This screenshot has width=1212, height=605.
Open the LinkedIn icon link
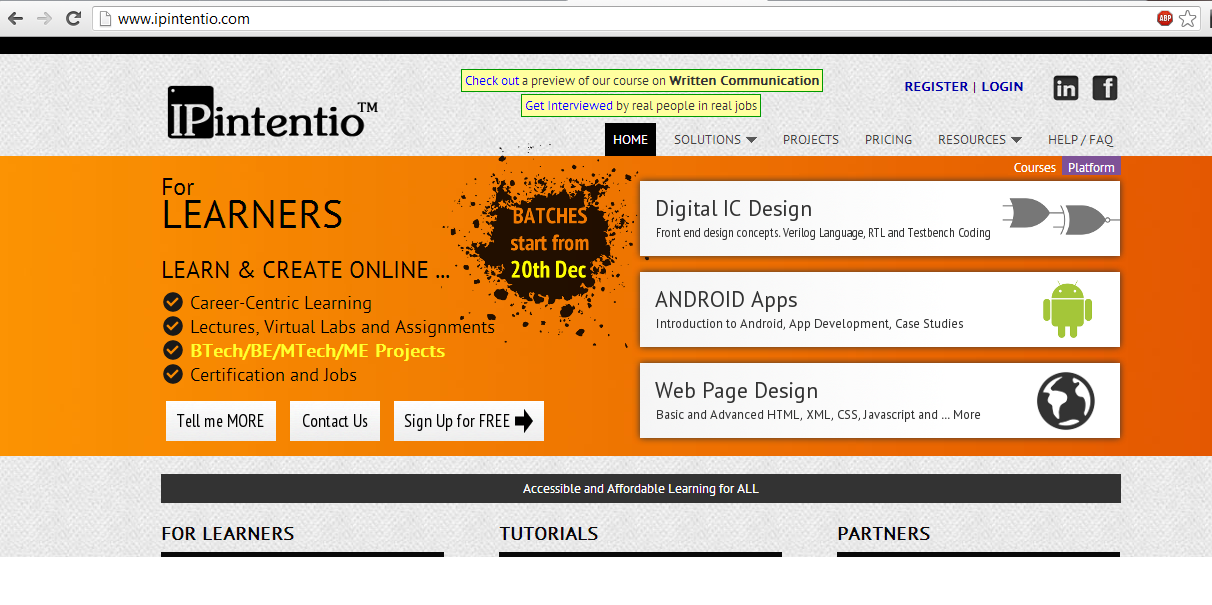coord(1066,88)
